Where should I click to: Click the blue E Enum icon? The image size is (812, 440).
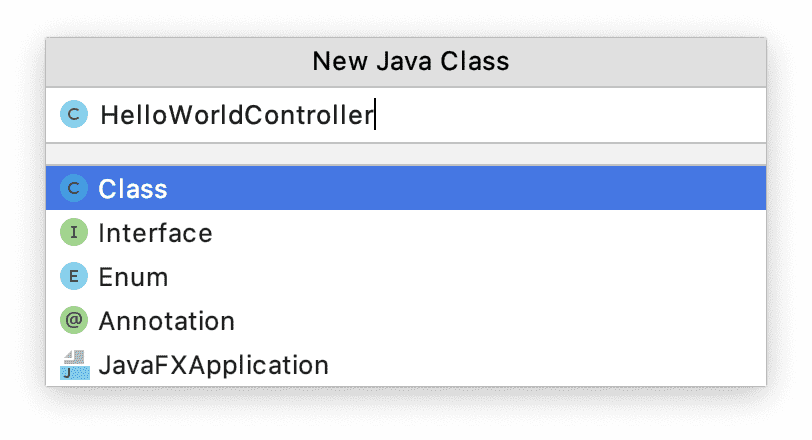74,277
